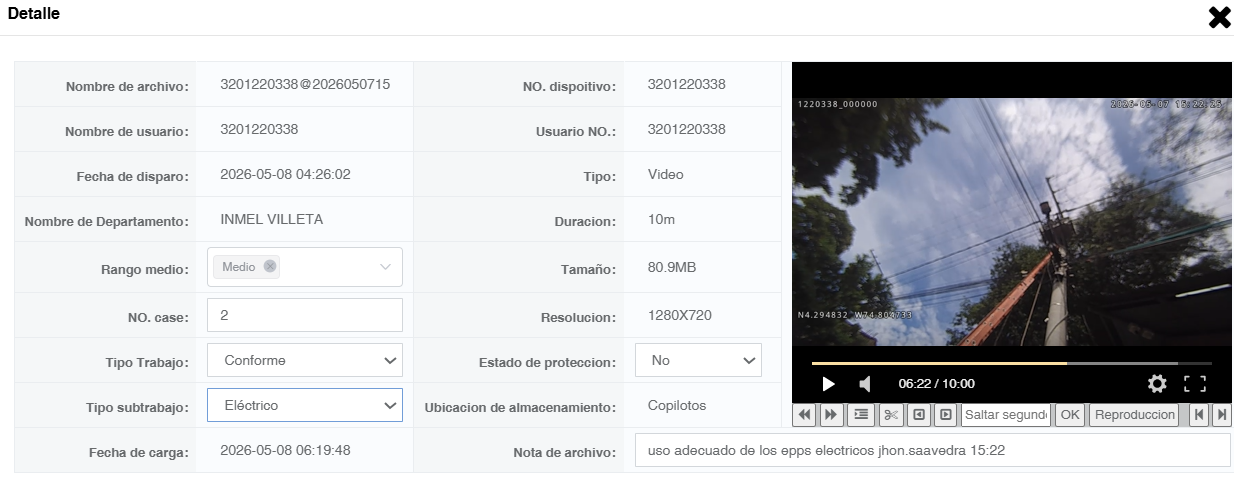1234x484 pixels.
Task: Click the NO. dispoitivo value 3201220338
Action: pyautogui.click(x=687, y=84)
